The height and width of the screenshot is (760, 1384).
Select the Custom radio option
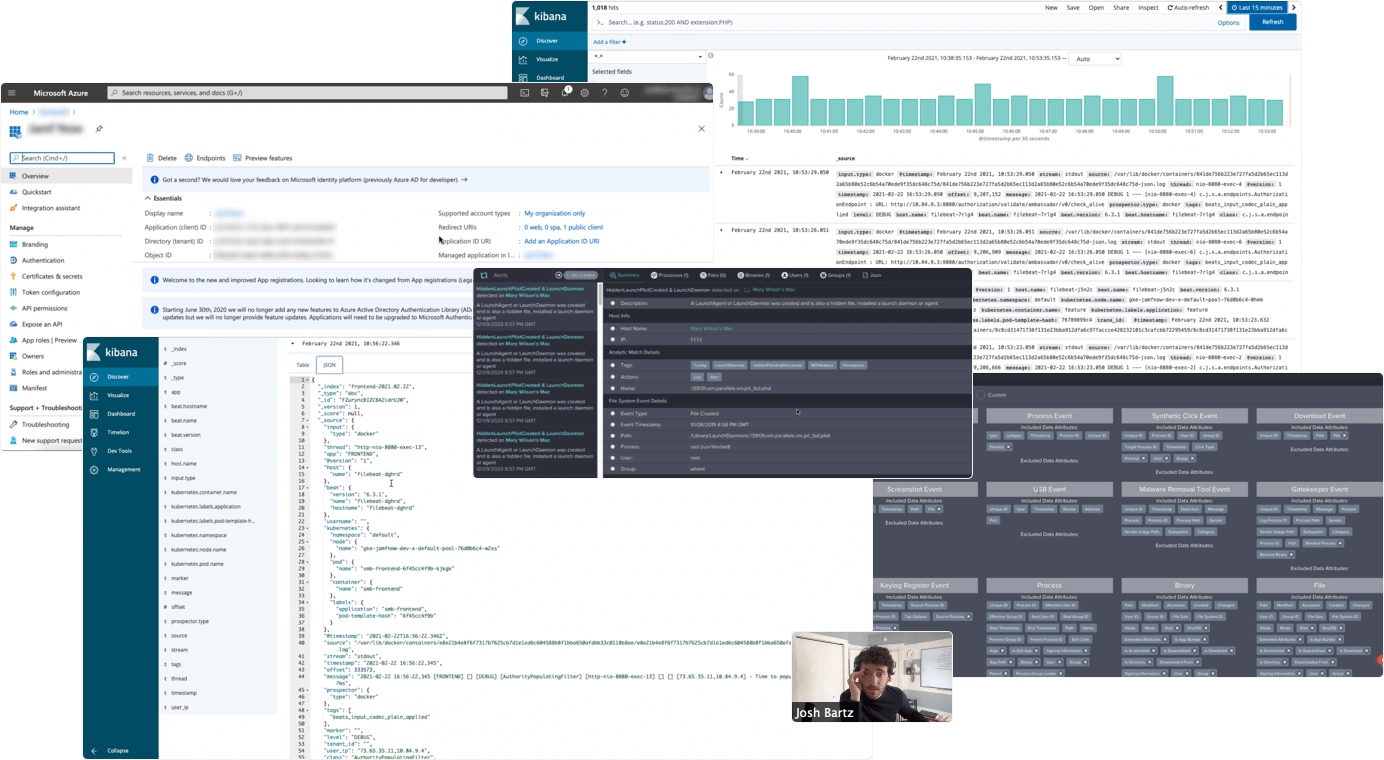tap(980, 394)
